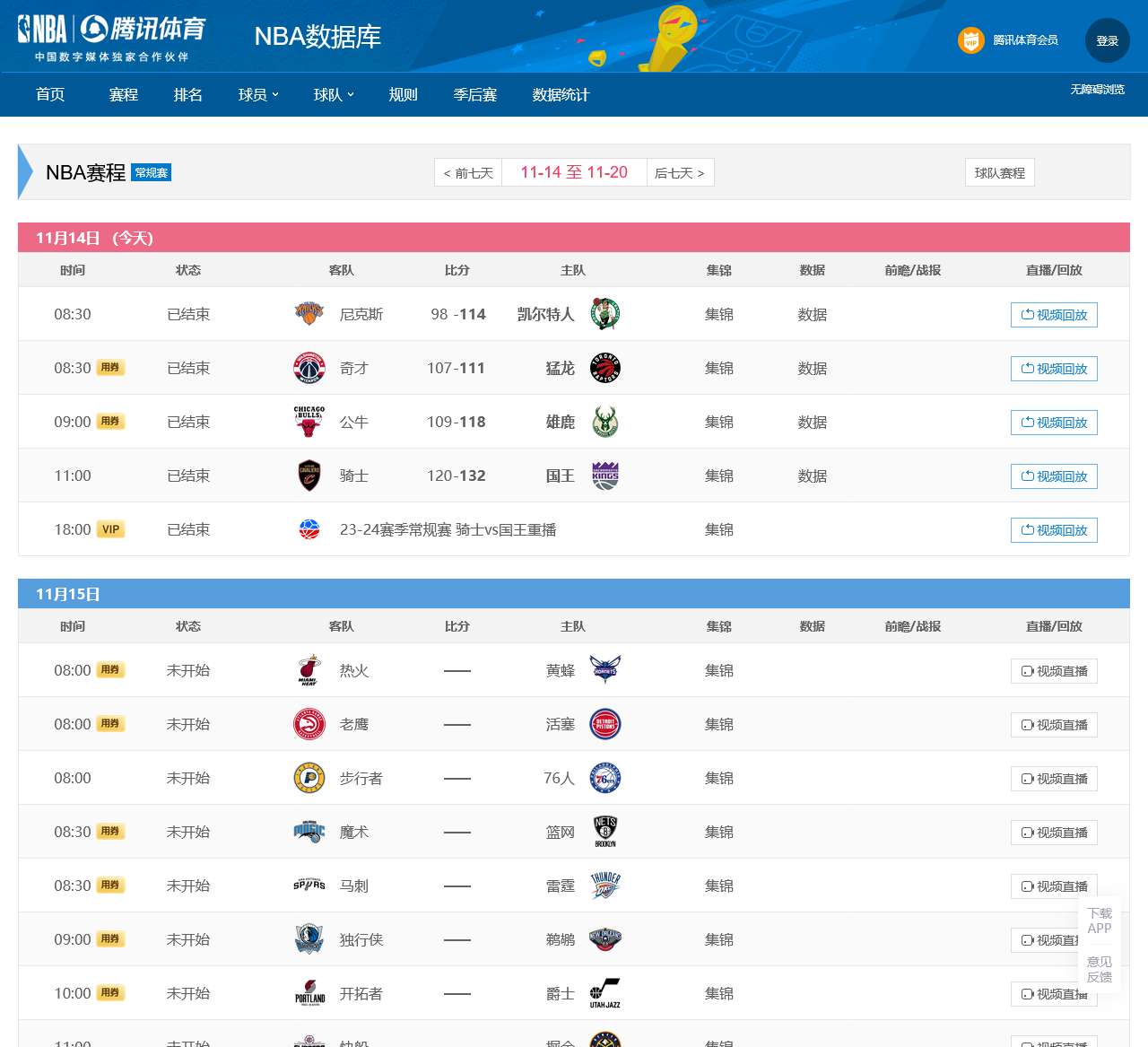Viewport: 1148px width, 1047px height.
Task: Expand the 球队 dropdown menu
Action: pos(334,94)
